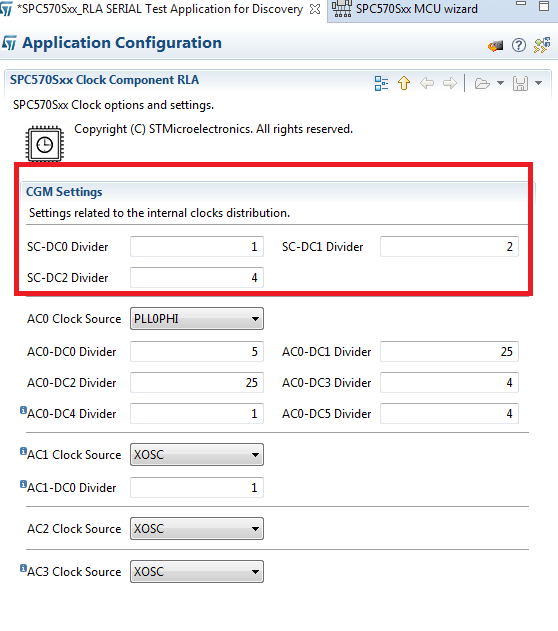Screen dimensions: 558x631
Task: Click the info marker beside AC1-DC0 Divider
Action: pos(23,484)
